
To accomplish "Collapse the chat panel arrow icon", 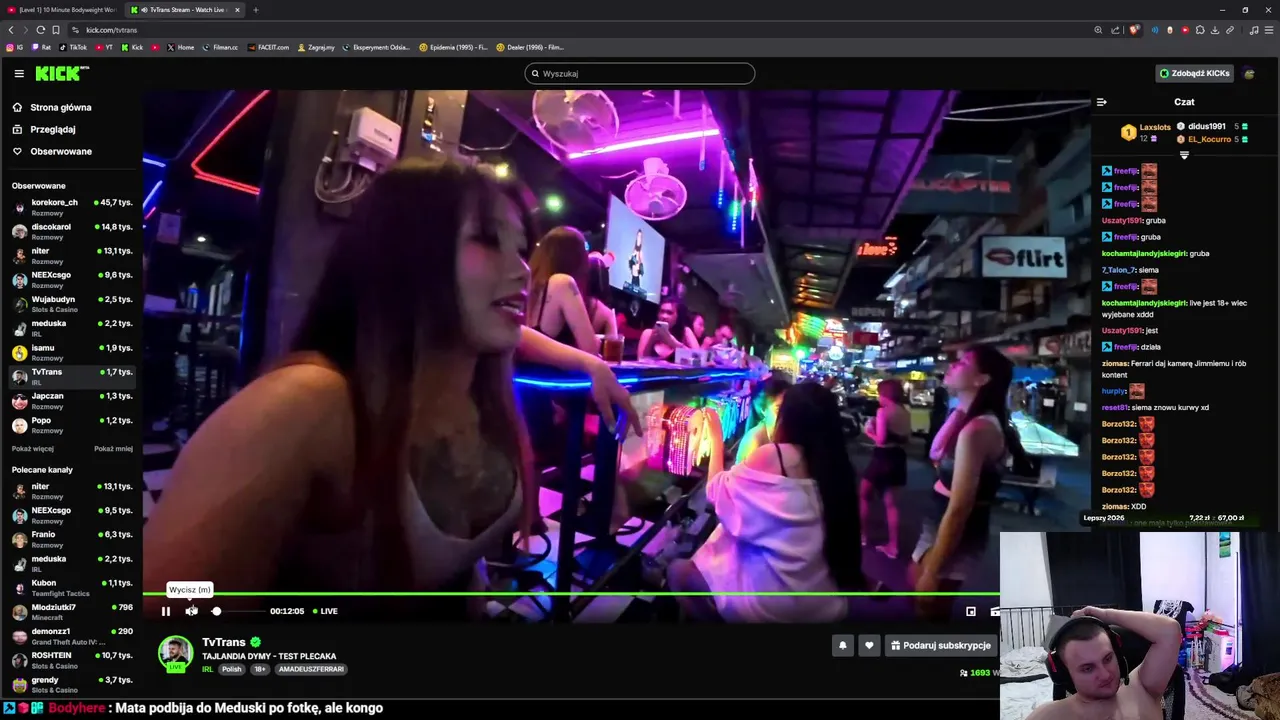I will point(1101,102).
